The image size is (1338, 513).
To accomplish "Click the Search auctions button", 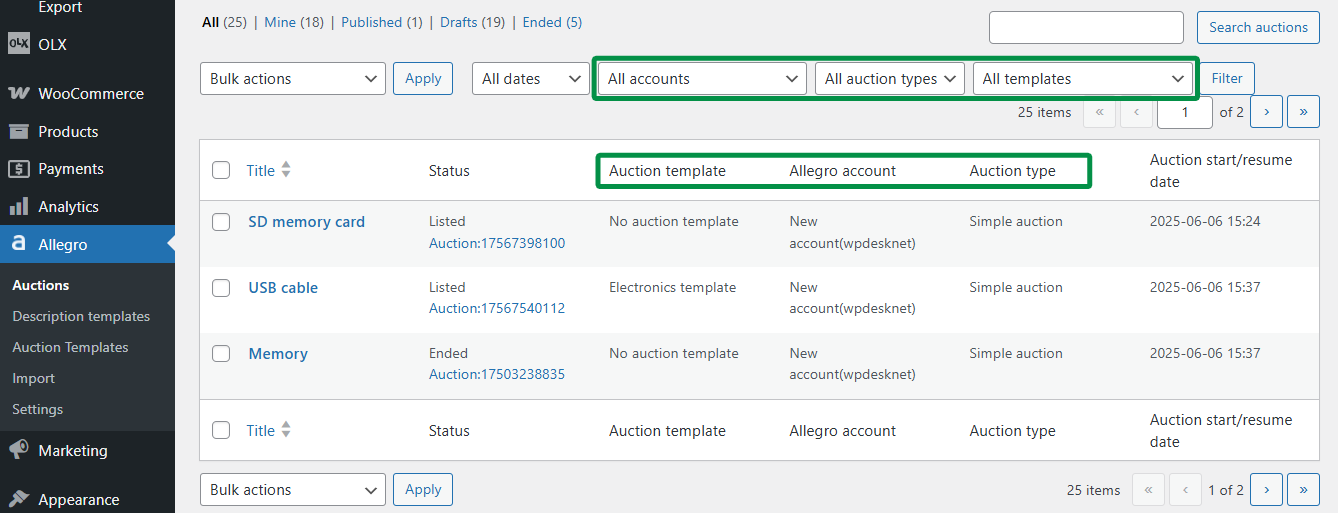I will (1258, 27).
